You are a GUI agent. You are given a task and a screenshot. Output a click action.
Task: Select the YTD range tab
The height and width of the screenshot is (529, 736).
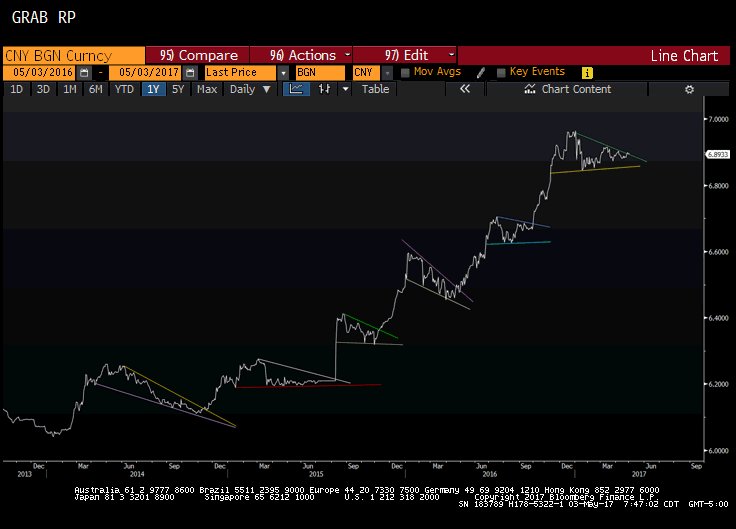coord(124,89)
